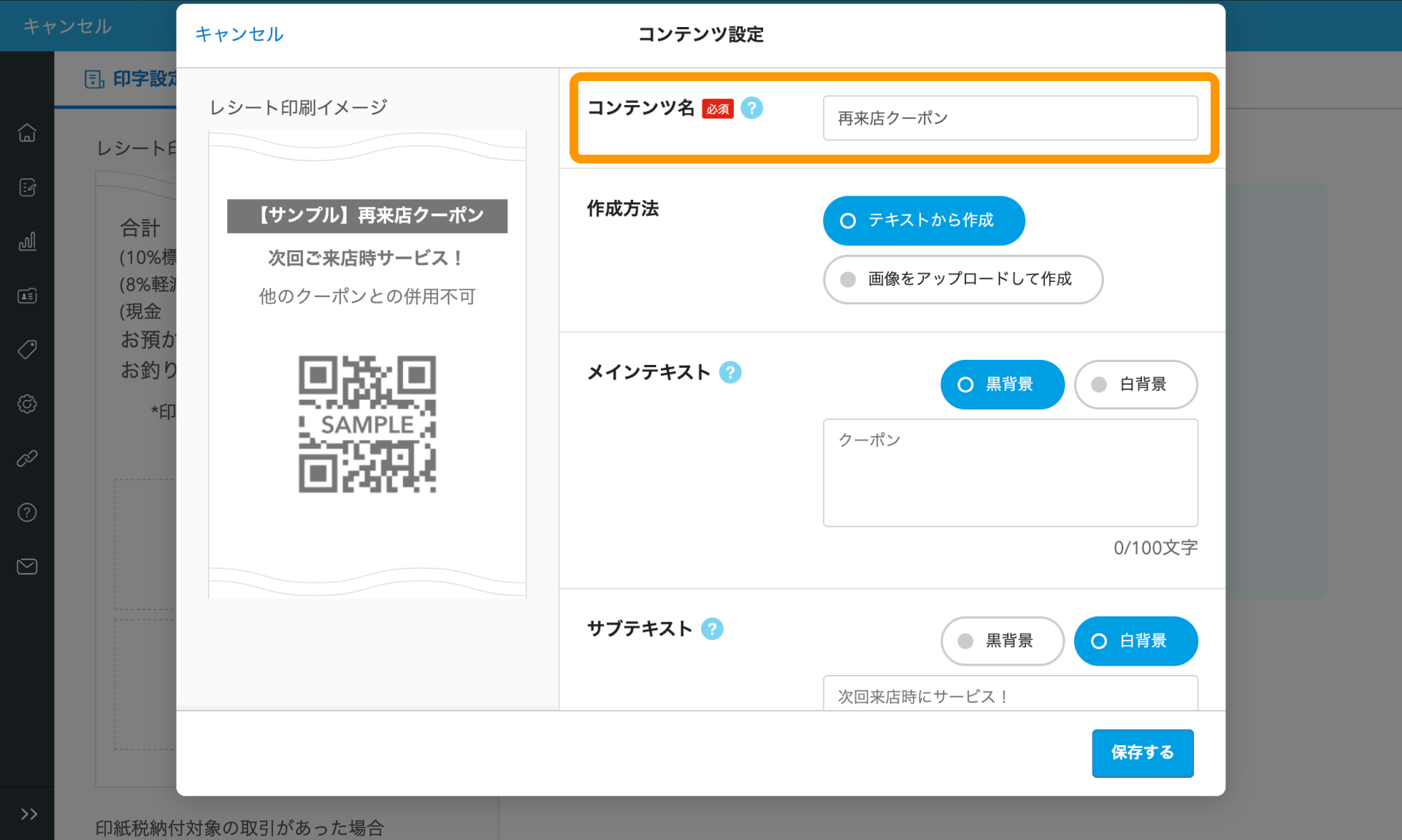Viewport: 1402px width, 840px height.
Task: Click the 作成方法 label
Action: coord(622,209)
